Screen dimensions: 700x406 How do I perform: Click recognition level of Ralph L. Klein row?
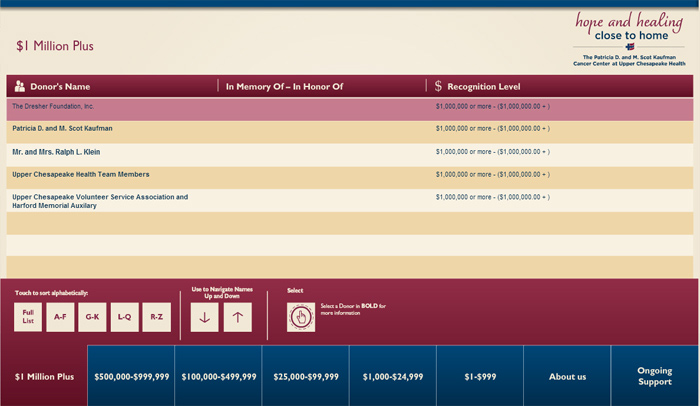(493, 152)
